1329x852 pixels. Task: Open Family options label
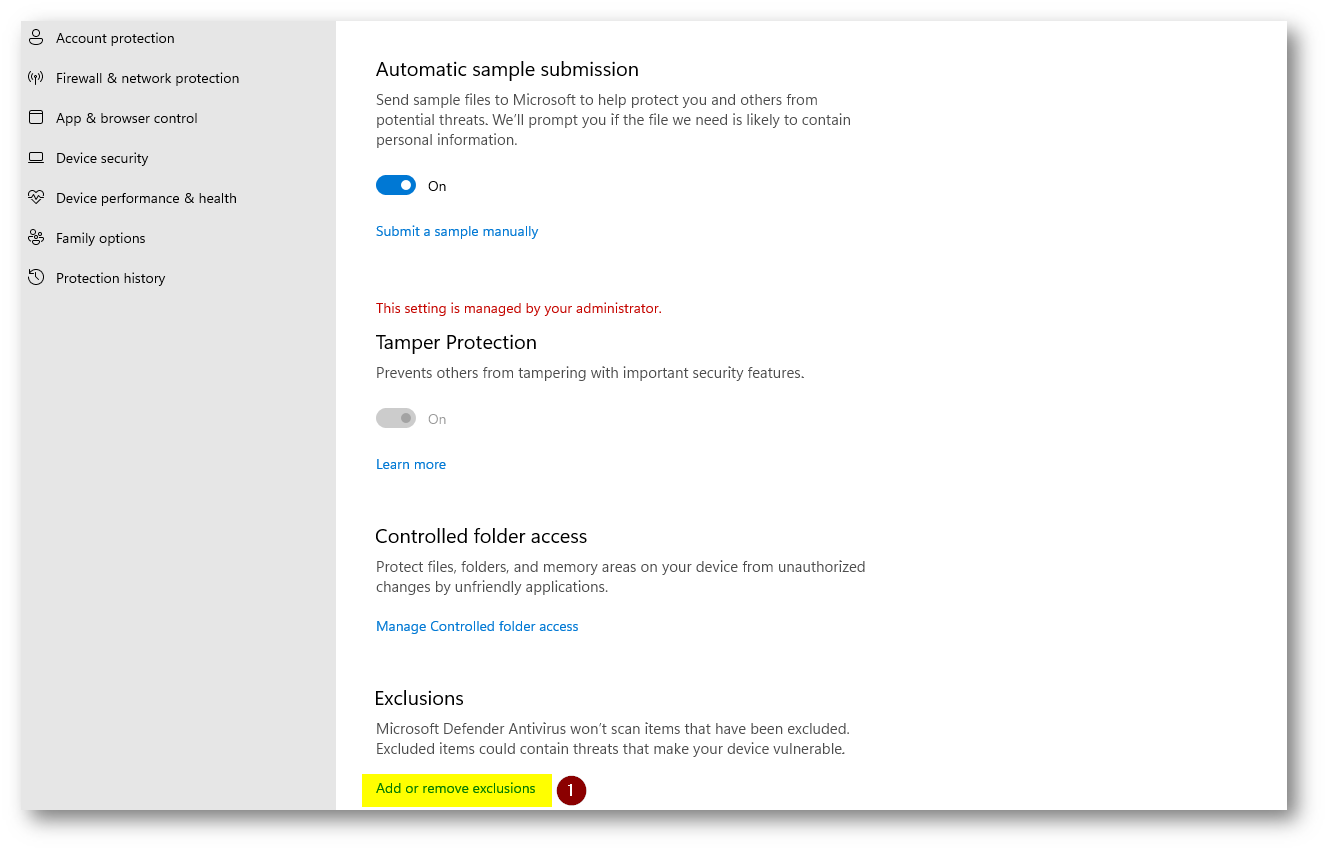point(101,238)
